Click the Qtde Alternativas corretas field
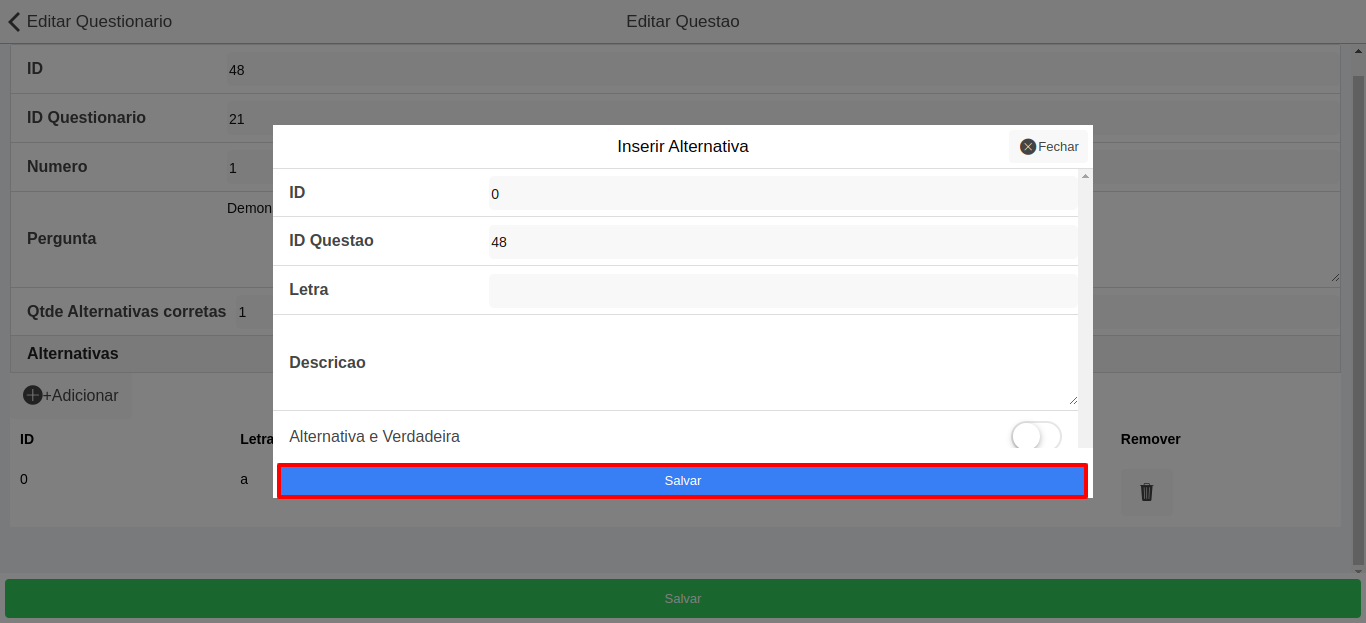This screenshot has width=1366, height=623. click(255, 312)
